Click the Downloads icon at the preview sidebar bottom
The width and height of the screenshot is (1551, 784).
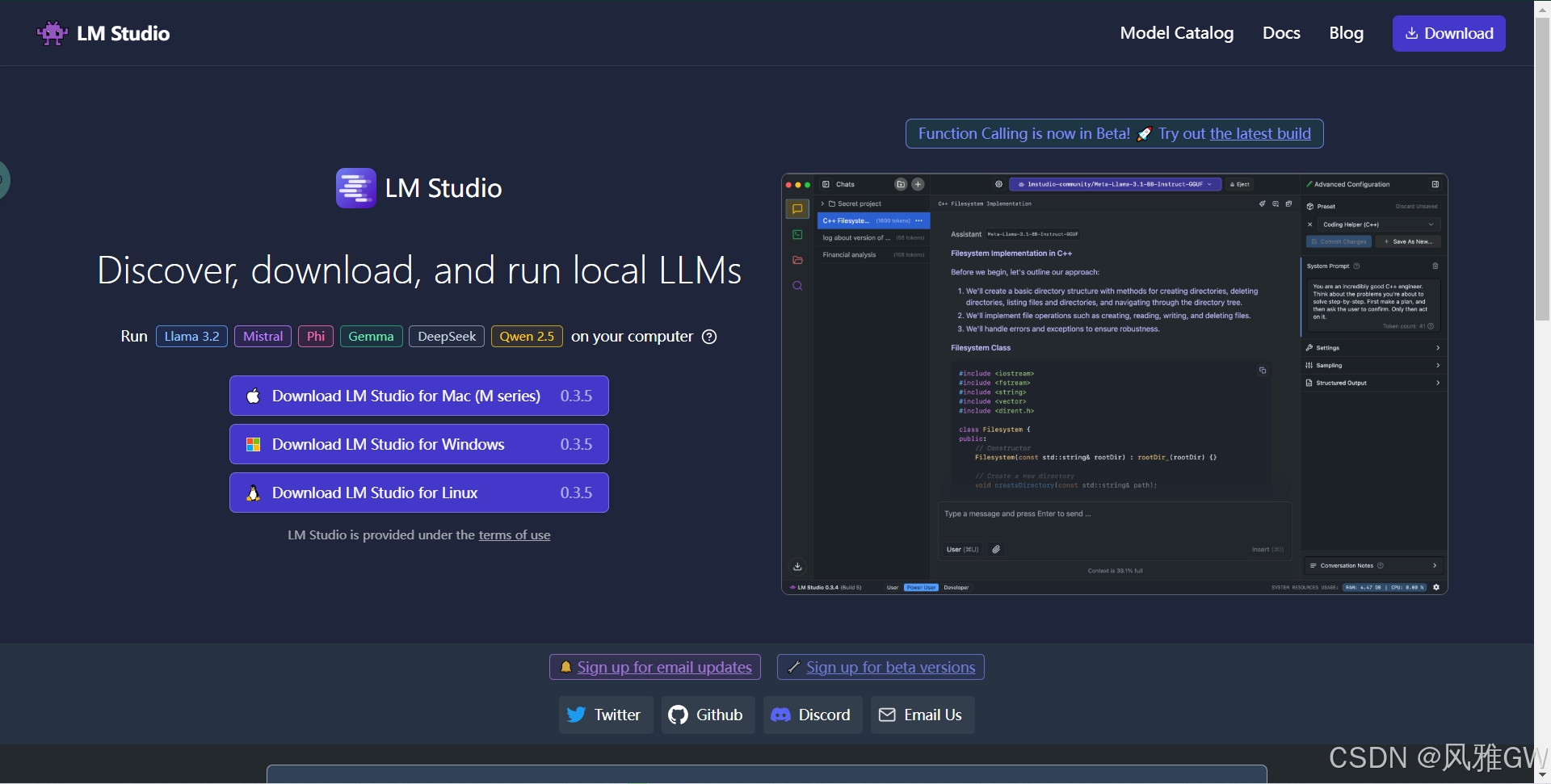(x=797, y=567)
